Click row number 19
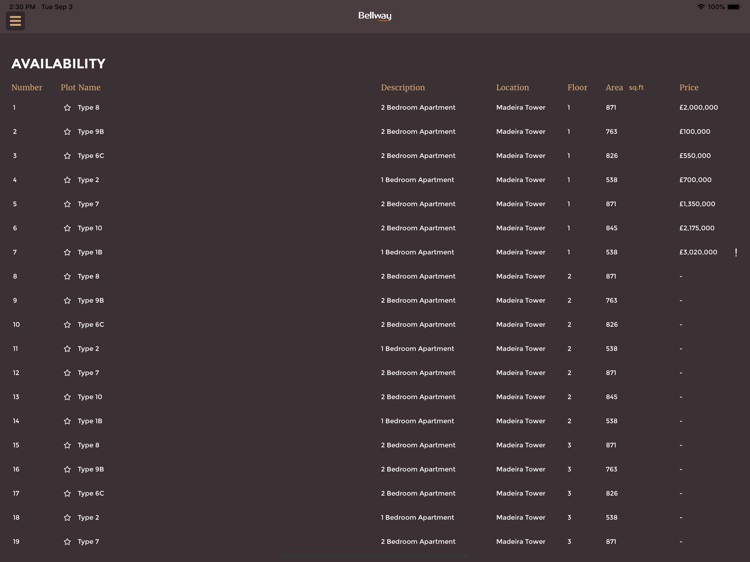 (x=16, y=541)
